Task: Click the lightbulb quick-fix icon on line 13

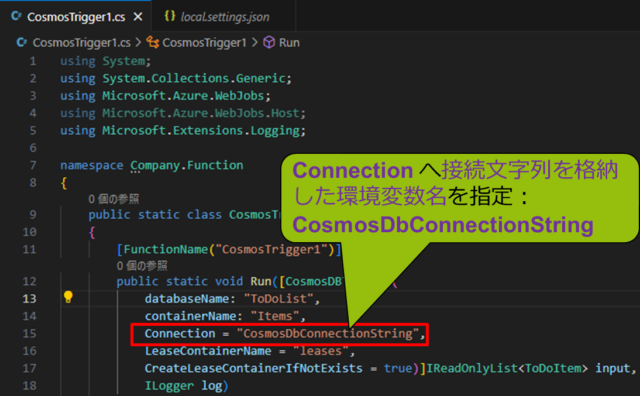Action: (x=68, y=297)
